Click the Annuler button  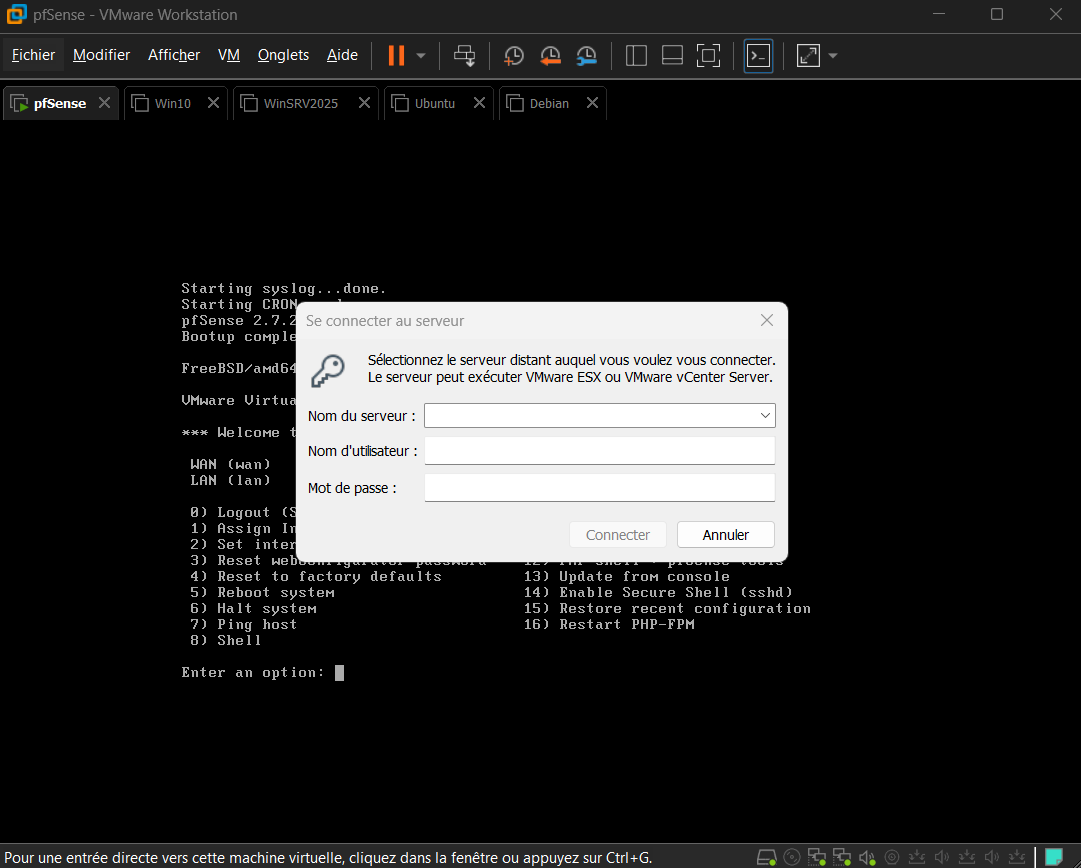coord(726,535)
